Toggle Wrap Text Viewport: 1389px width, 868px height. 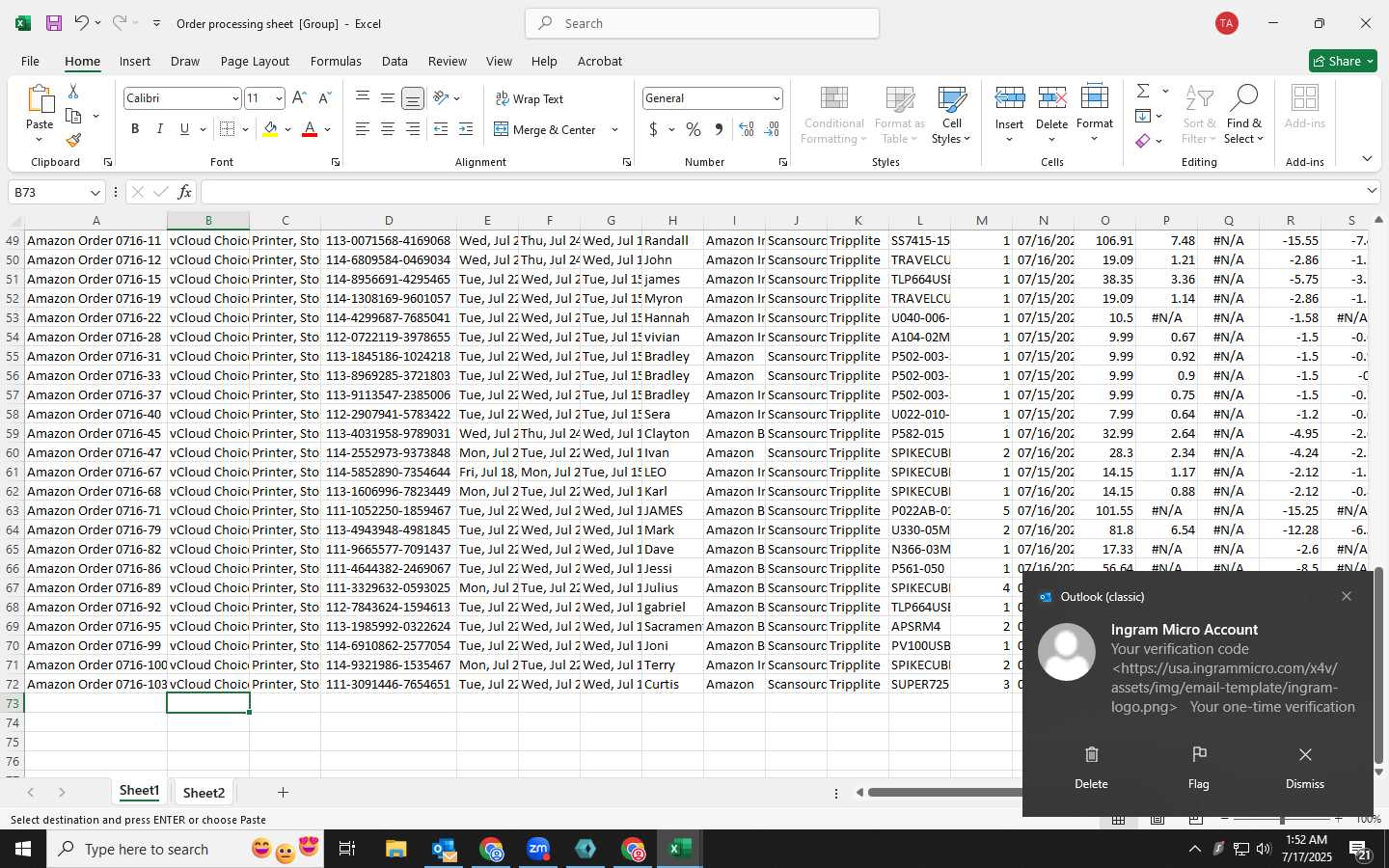click(x=530, y=98)
